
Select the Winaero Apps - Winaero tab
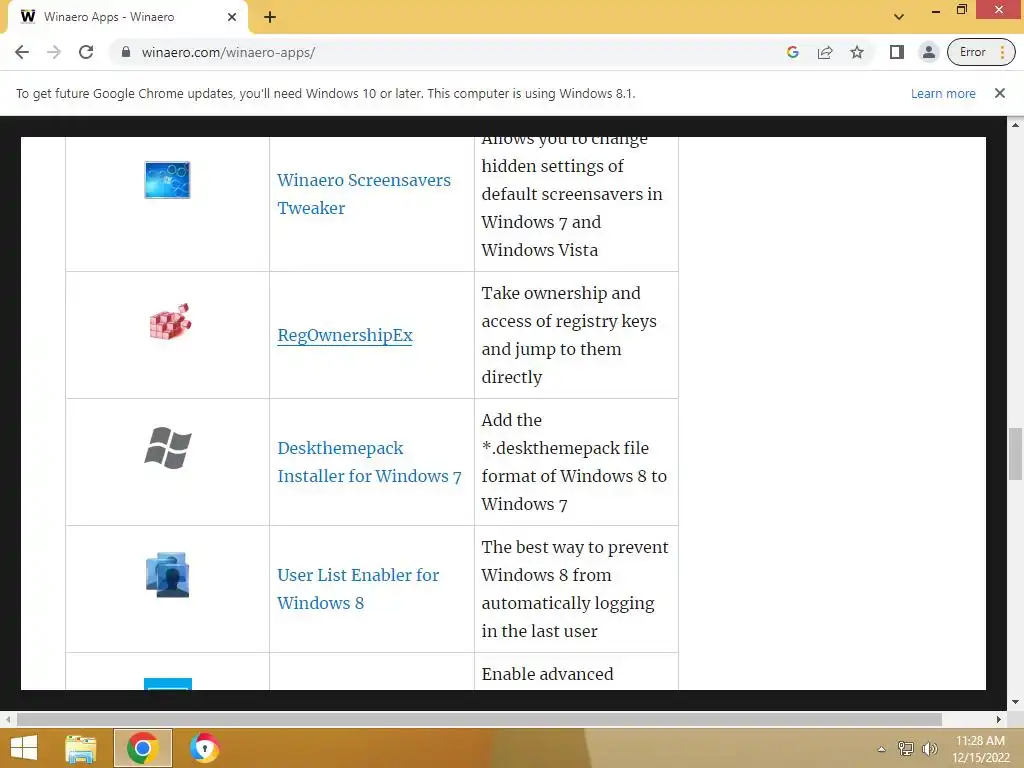127,18
